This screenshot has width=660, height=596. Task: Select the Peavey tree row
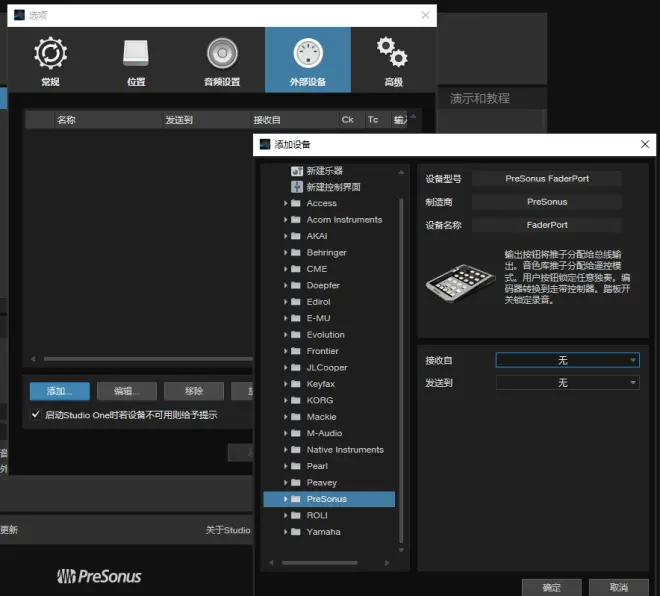click(329, 482)
